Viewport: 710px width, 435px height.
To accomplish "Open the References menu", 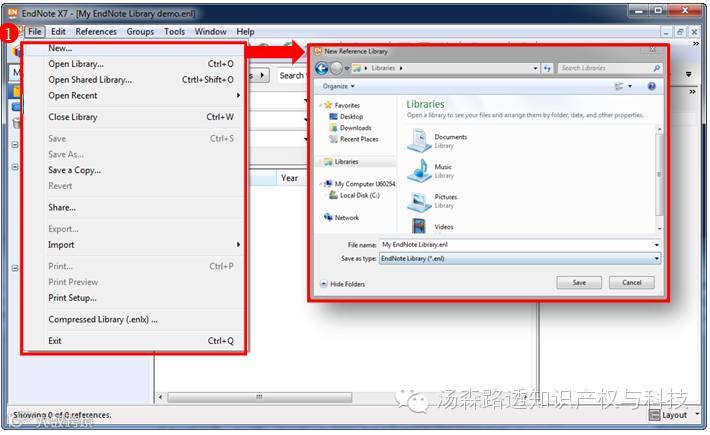I will pyautogui.click(x=96, y=32).
